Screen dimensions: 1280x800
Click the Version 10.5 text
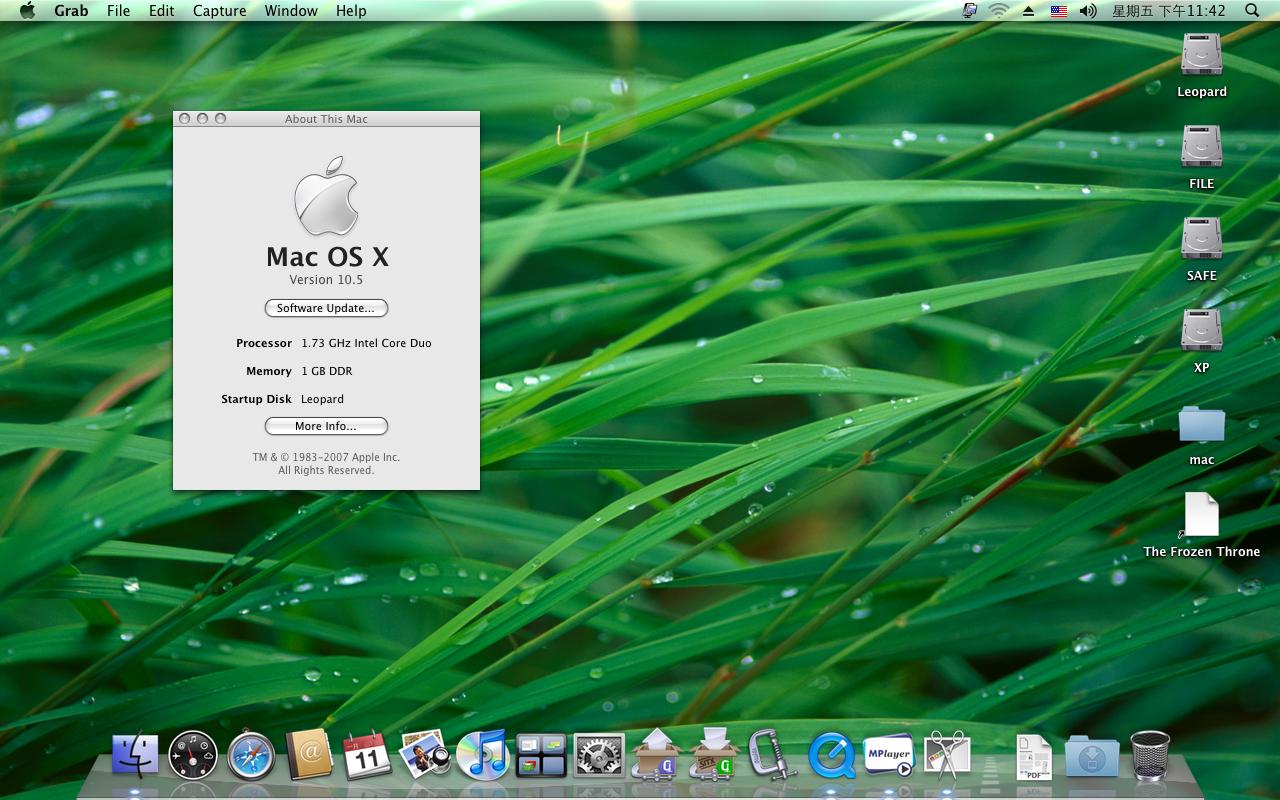[326, 280]
